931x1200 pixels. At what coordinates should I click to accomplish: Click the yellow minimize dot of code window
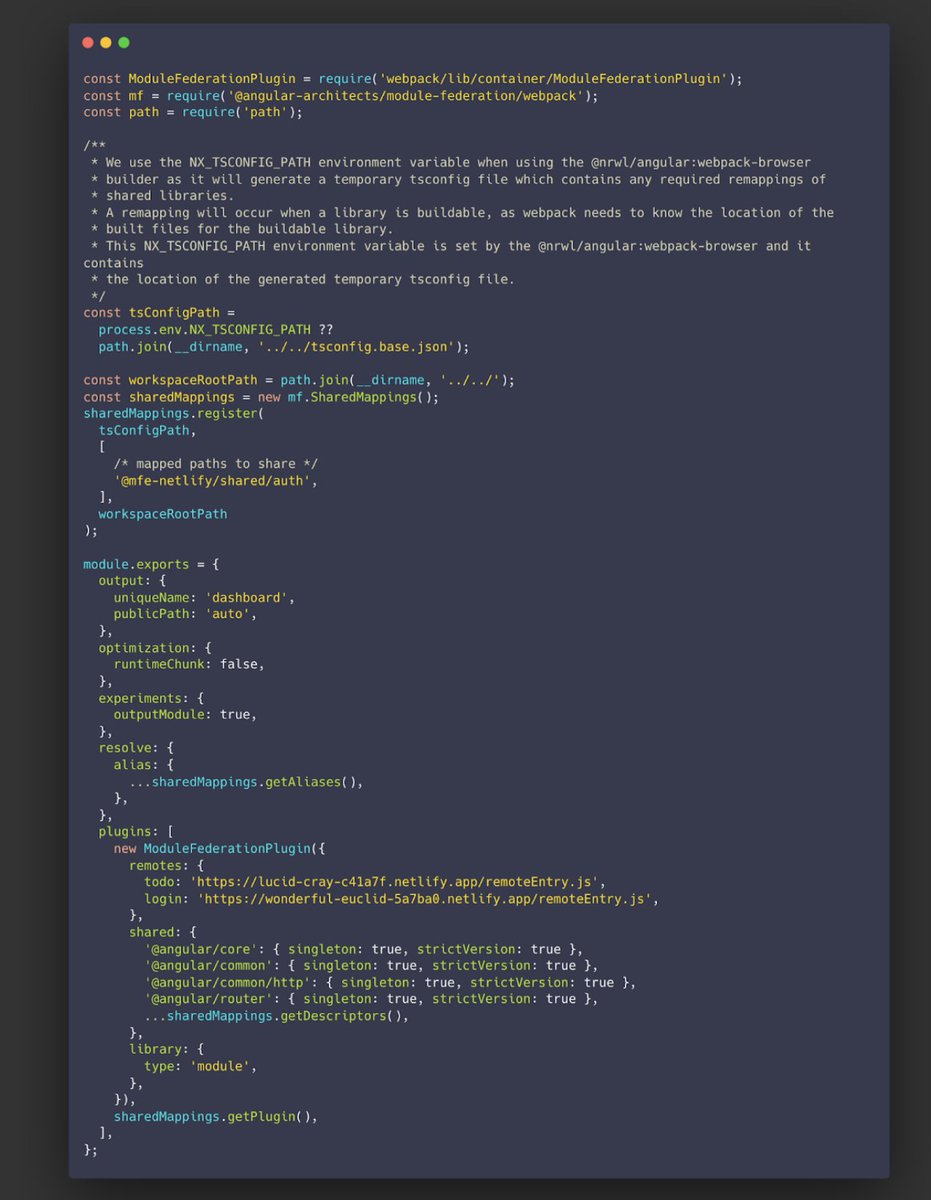point(106,42)
